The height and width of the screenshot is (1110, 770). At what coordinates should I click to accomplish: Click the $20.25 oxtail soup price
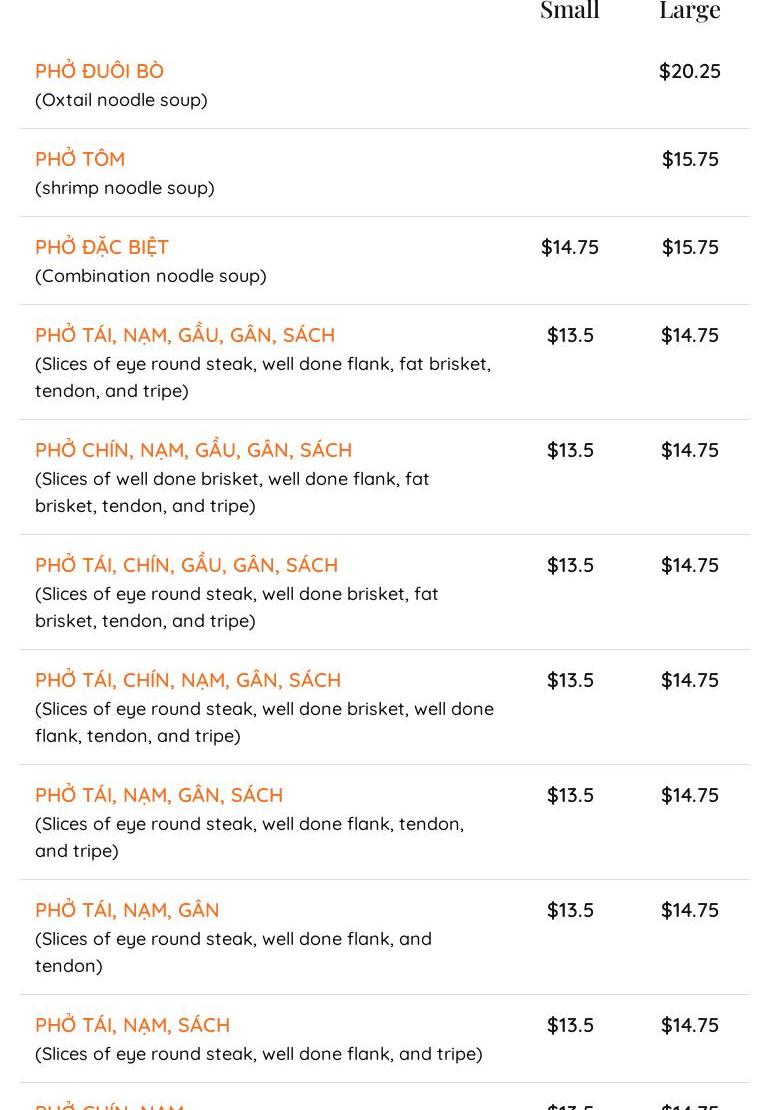point(689,71)
